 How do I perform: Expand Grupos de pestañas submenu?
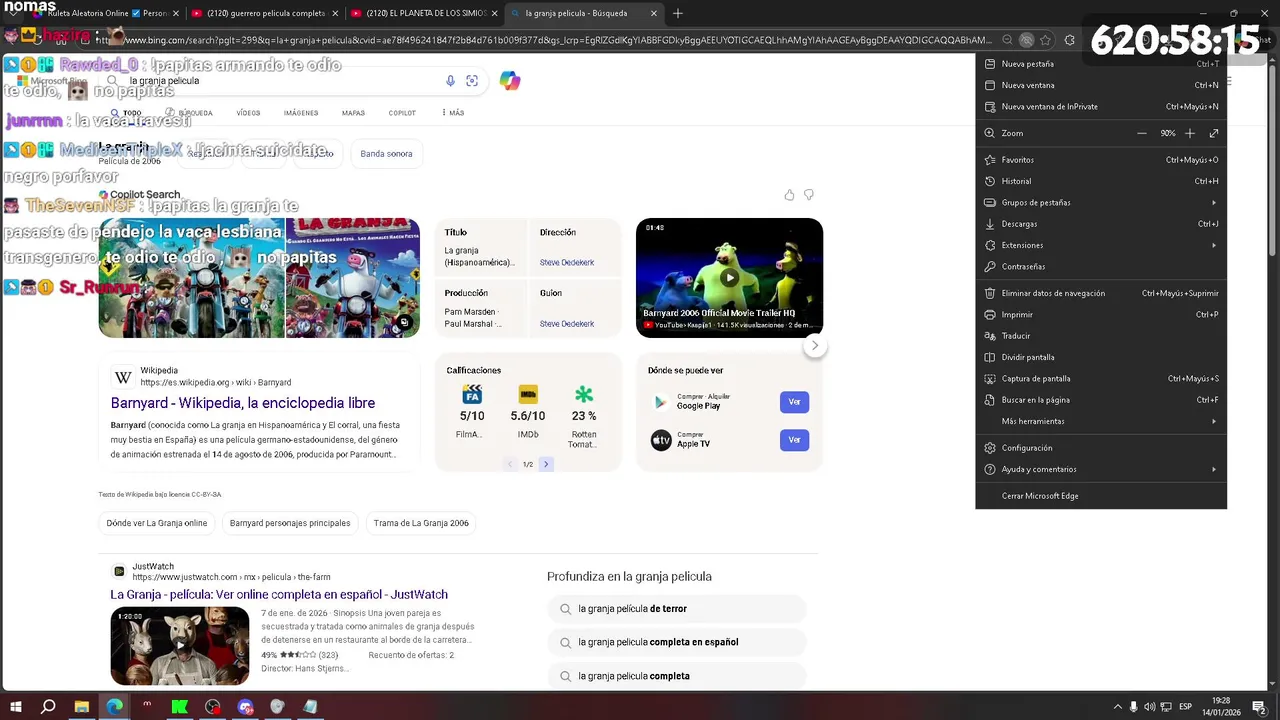1101,202
